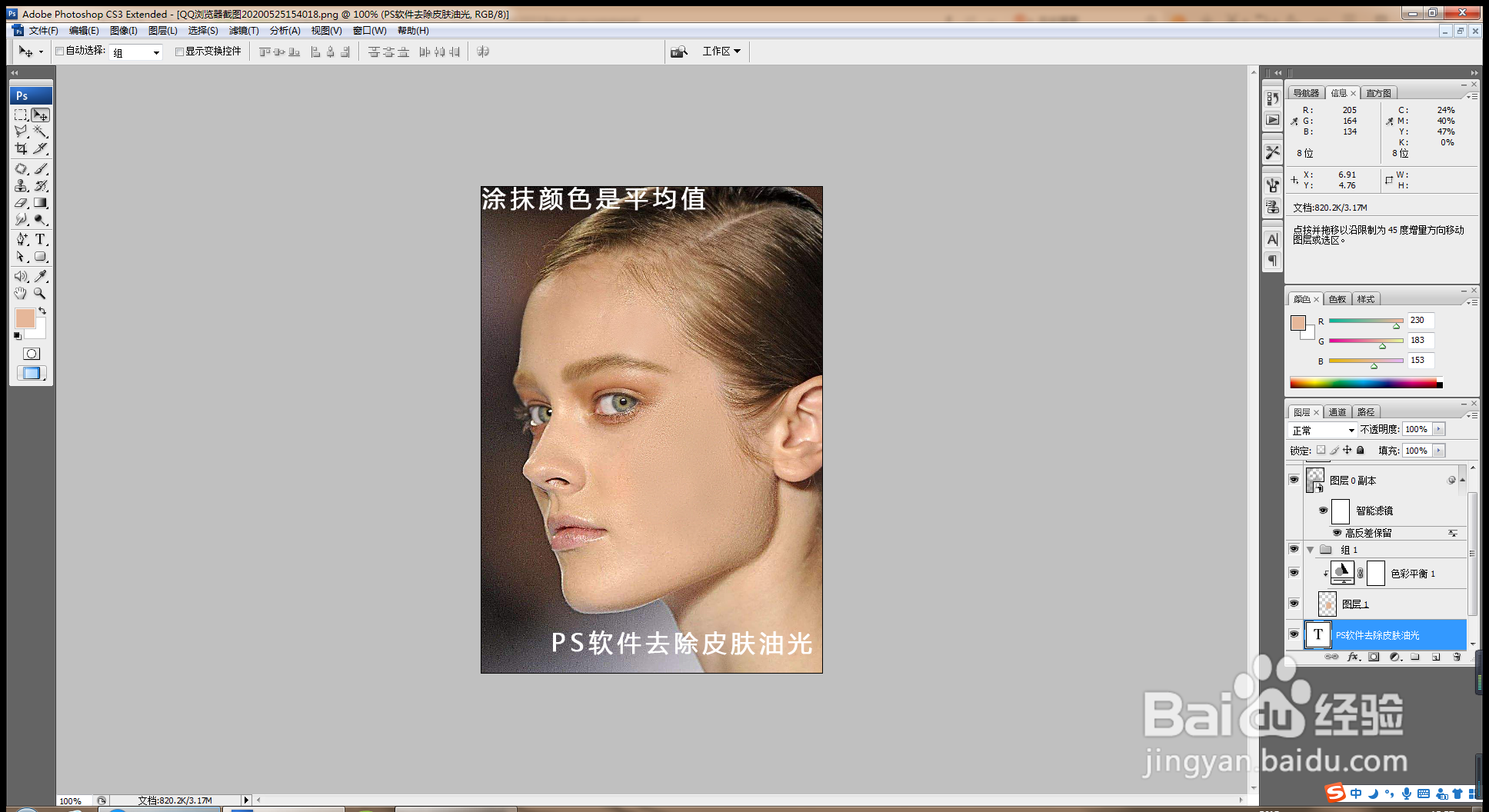Reset default foreground and background colors

point(17,336)
